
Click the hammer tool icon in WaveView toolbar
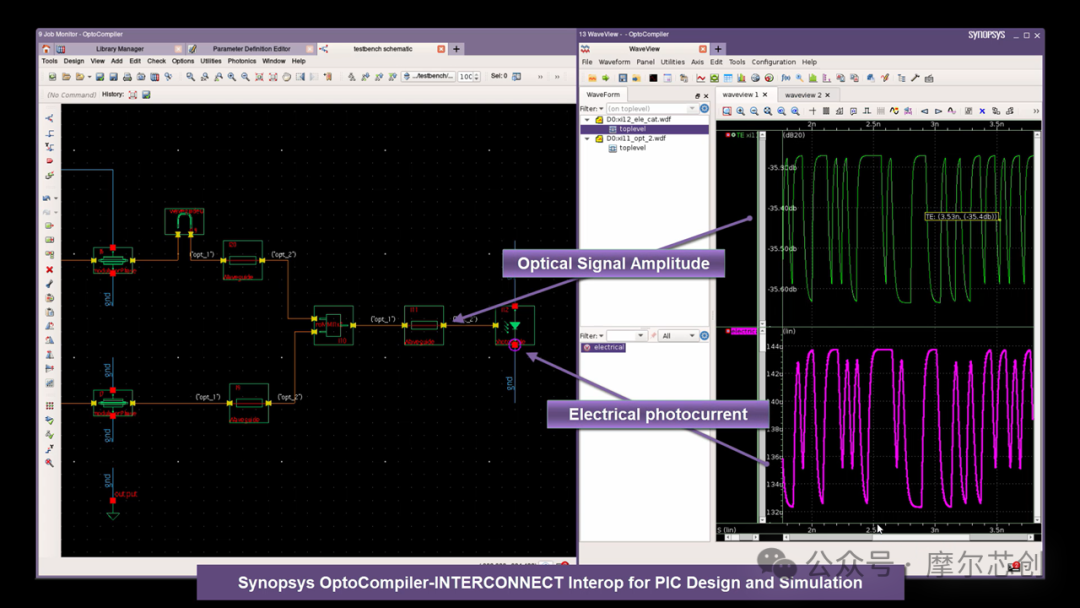pos(915,78)
